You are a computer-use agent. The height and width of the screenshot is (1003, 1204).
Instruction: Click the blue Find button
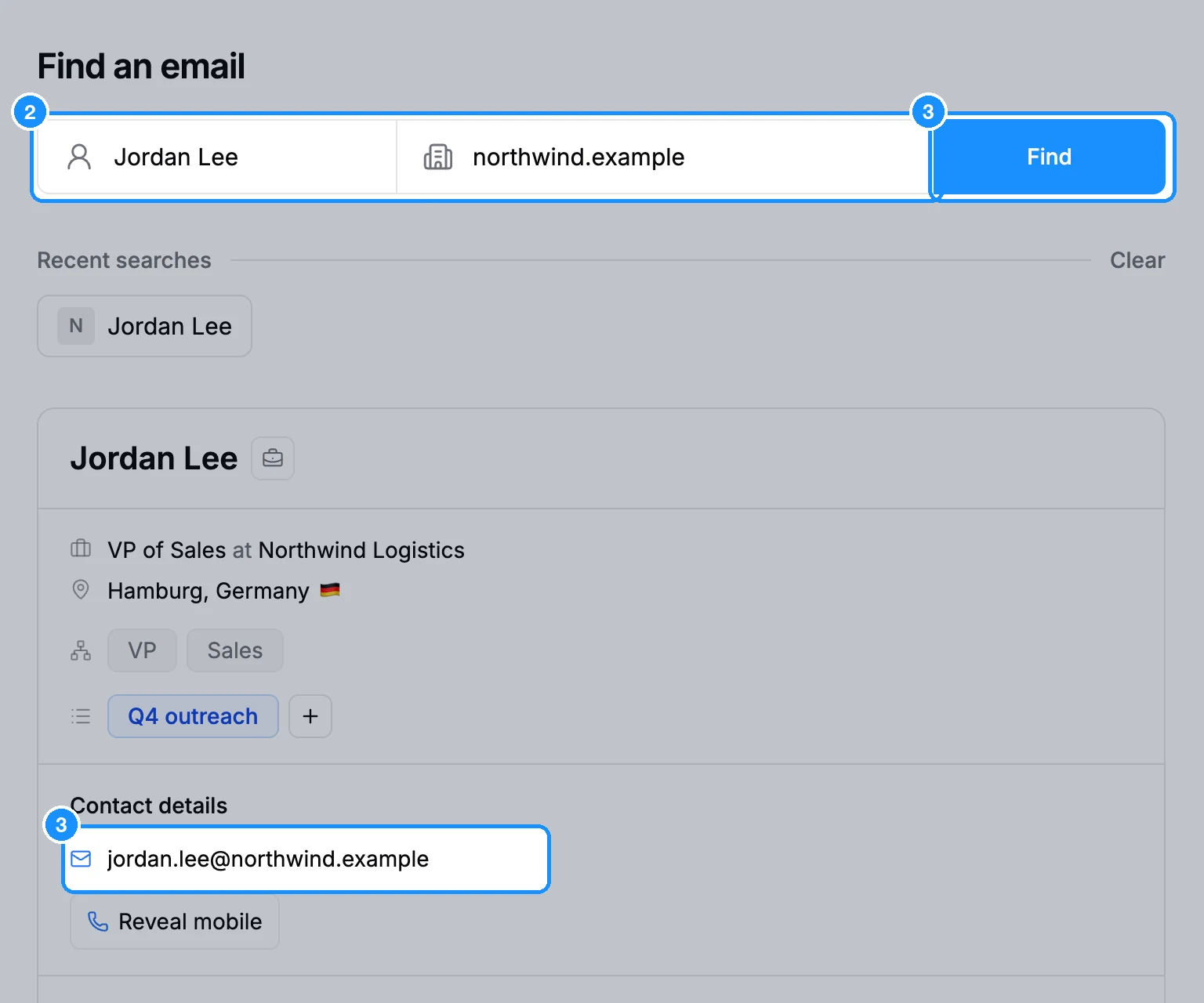pyautogui.click(x=1049, y=157)
